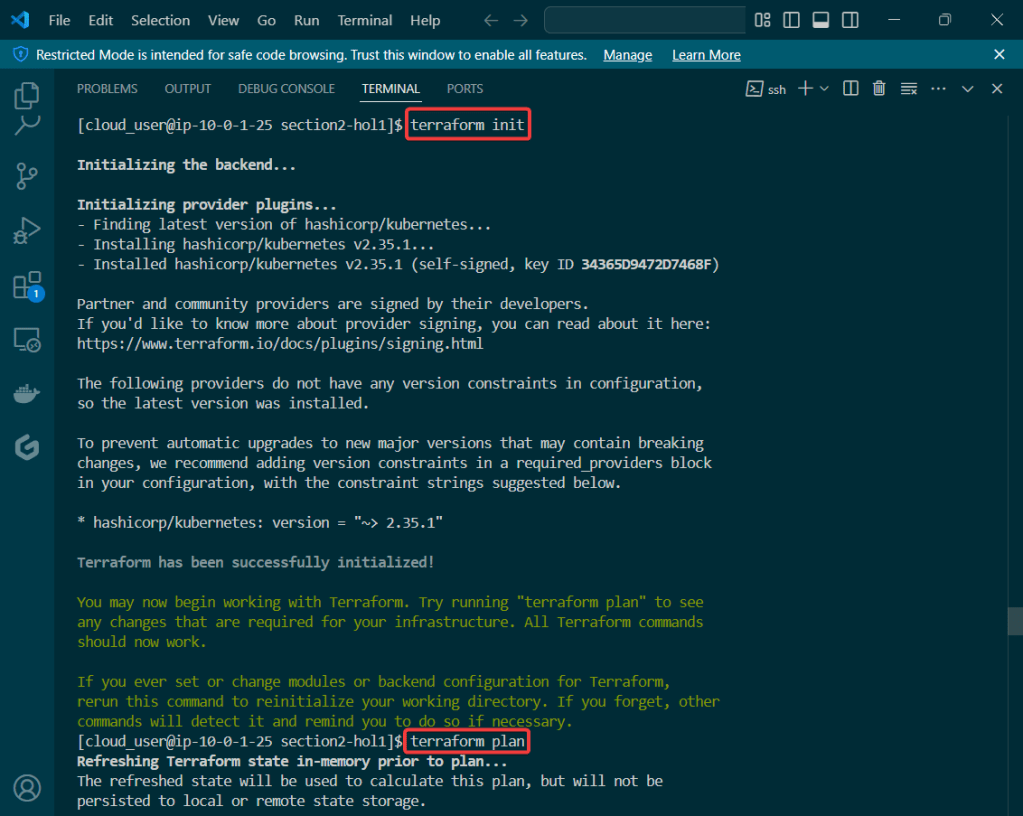Image resolution: width=1023 pixels, height=816 pixels.
Task: Toggle the secondary side bar layout button
Action: [850, 20]
